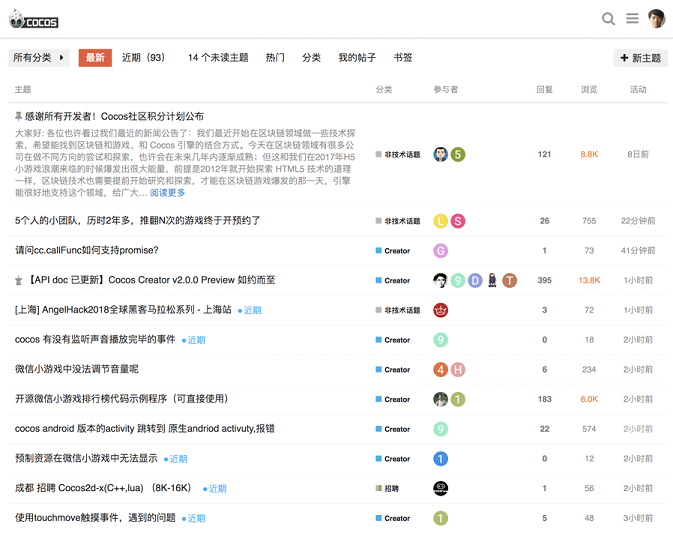Click purple G avatar in cc.callFunc row
Viewport: 673px width, 533px height.
coord(440,251)
